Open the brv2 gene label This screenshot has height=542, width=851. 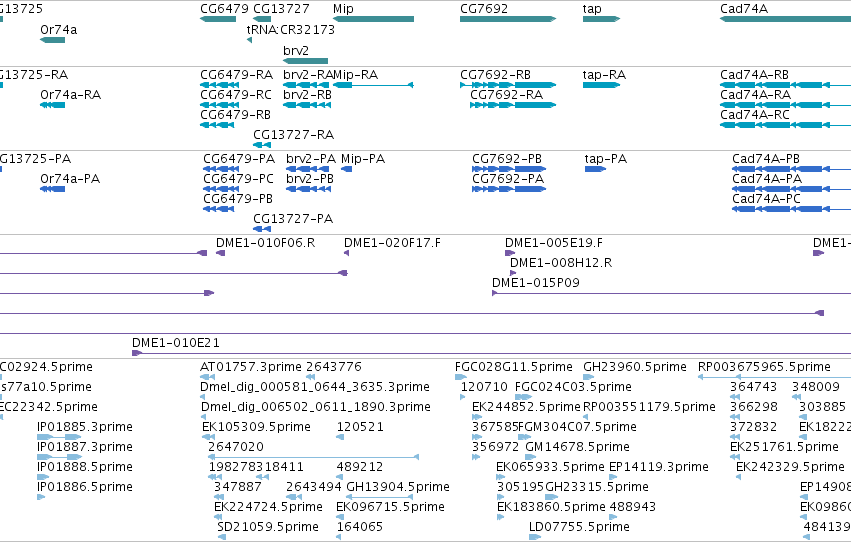296,50
